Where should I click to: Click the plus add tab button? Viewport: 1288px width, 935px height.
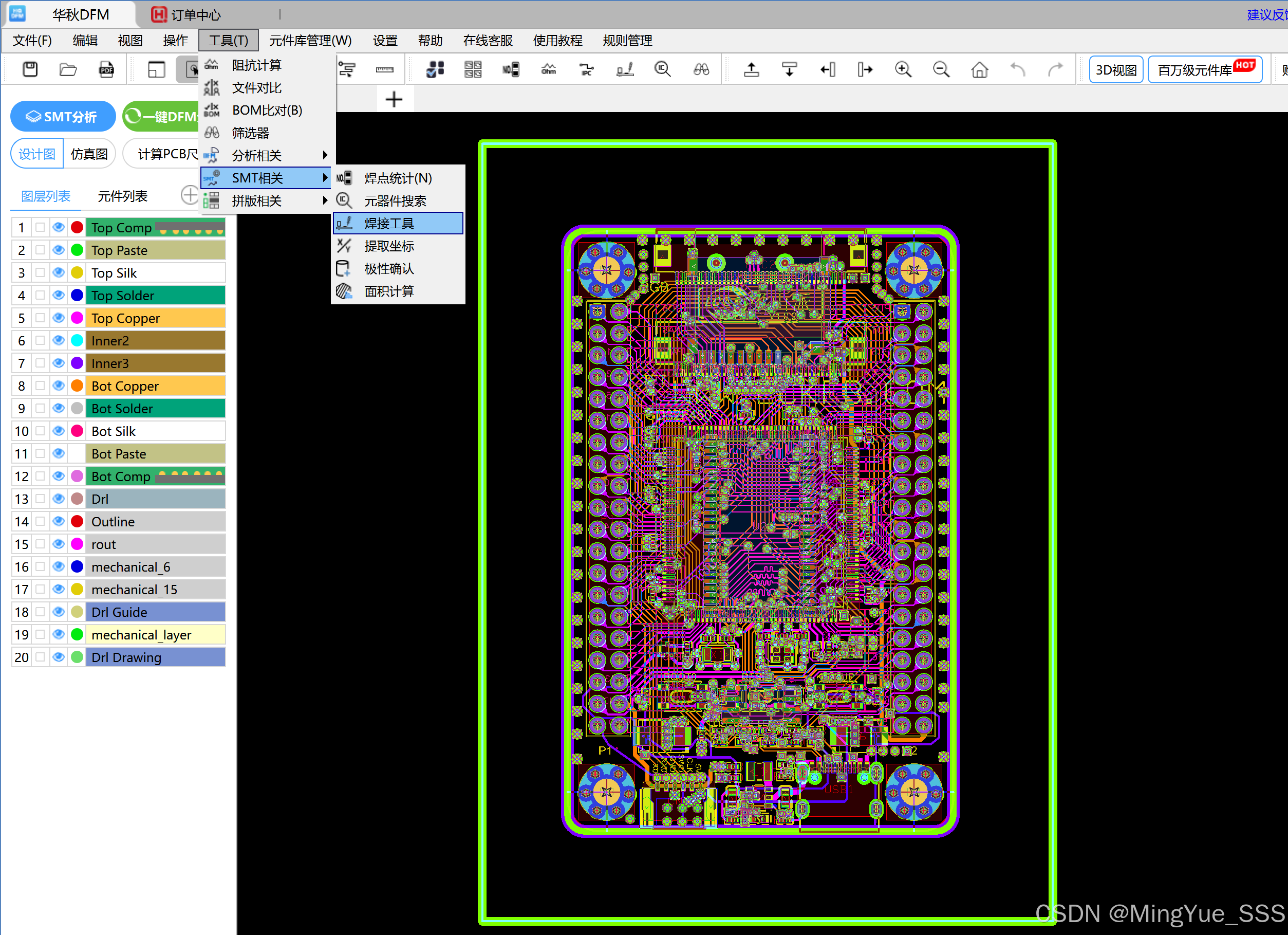(x=394, y=99)
